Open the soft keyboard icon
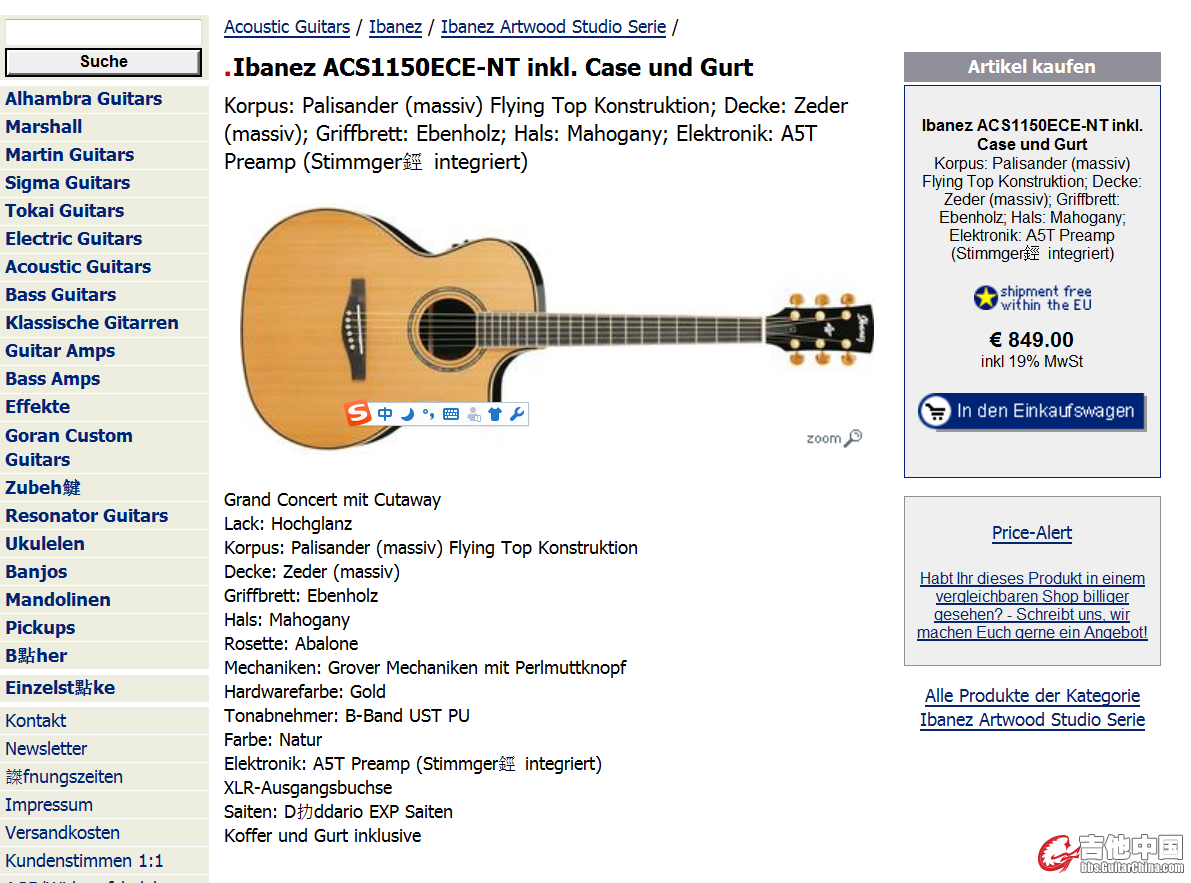 (451, 414)
